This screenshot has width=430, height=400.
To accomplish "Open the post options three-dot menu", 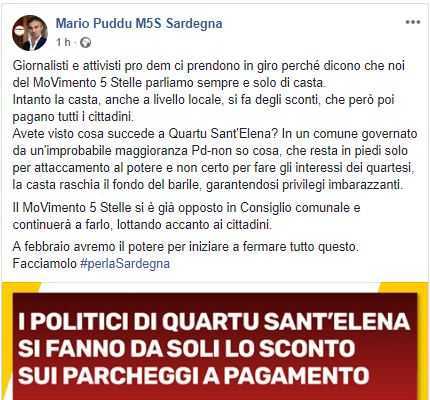I will [x=412, y=22].
